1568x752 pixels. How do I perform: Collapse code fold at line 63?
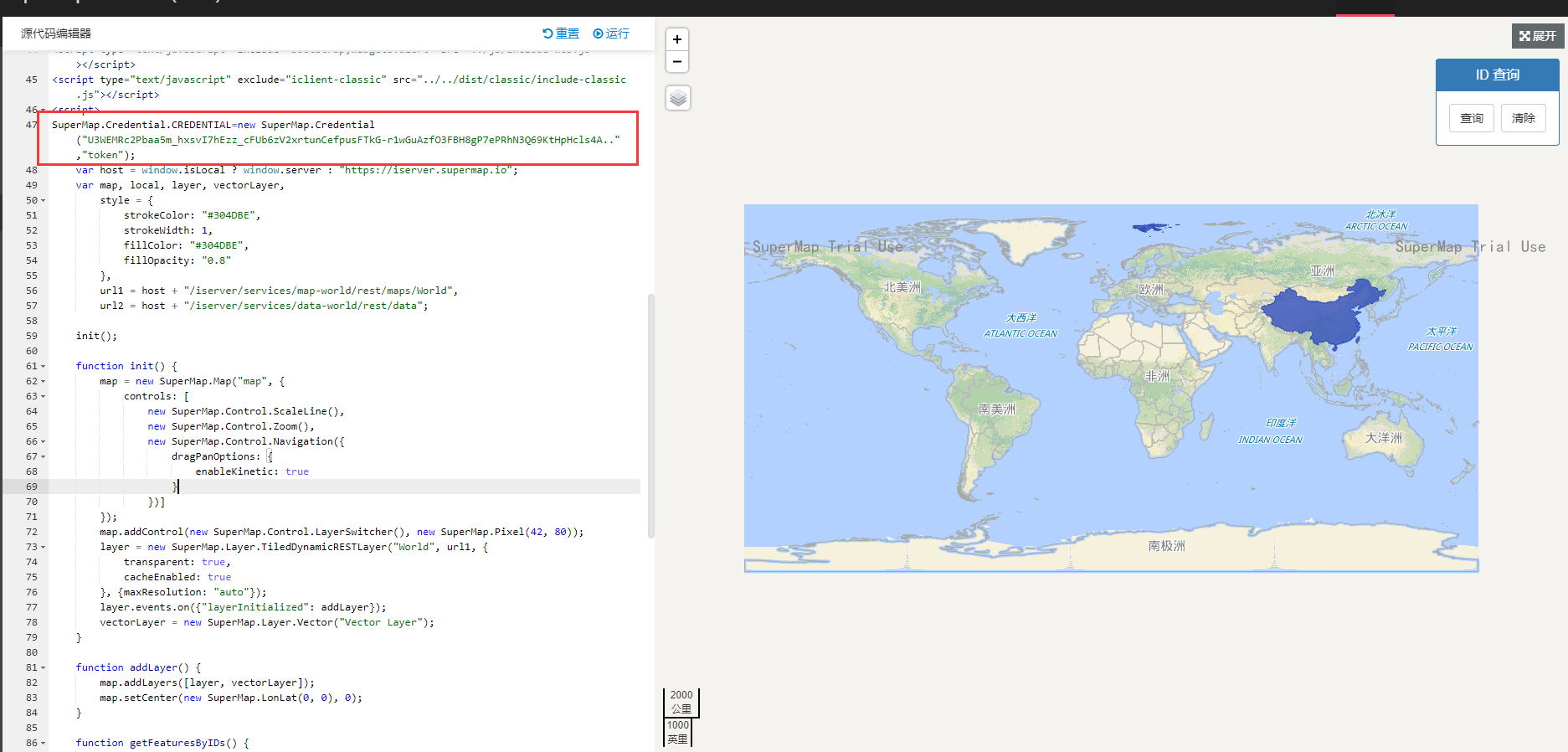(44, 396)
